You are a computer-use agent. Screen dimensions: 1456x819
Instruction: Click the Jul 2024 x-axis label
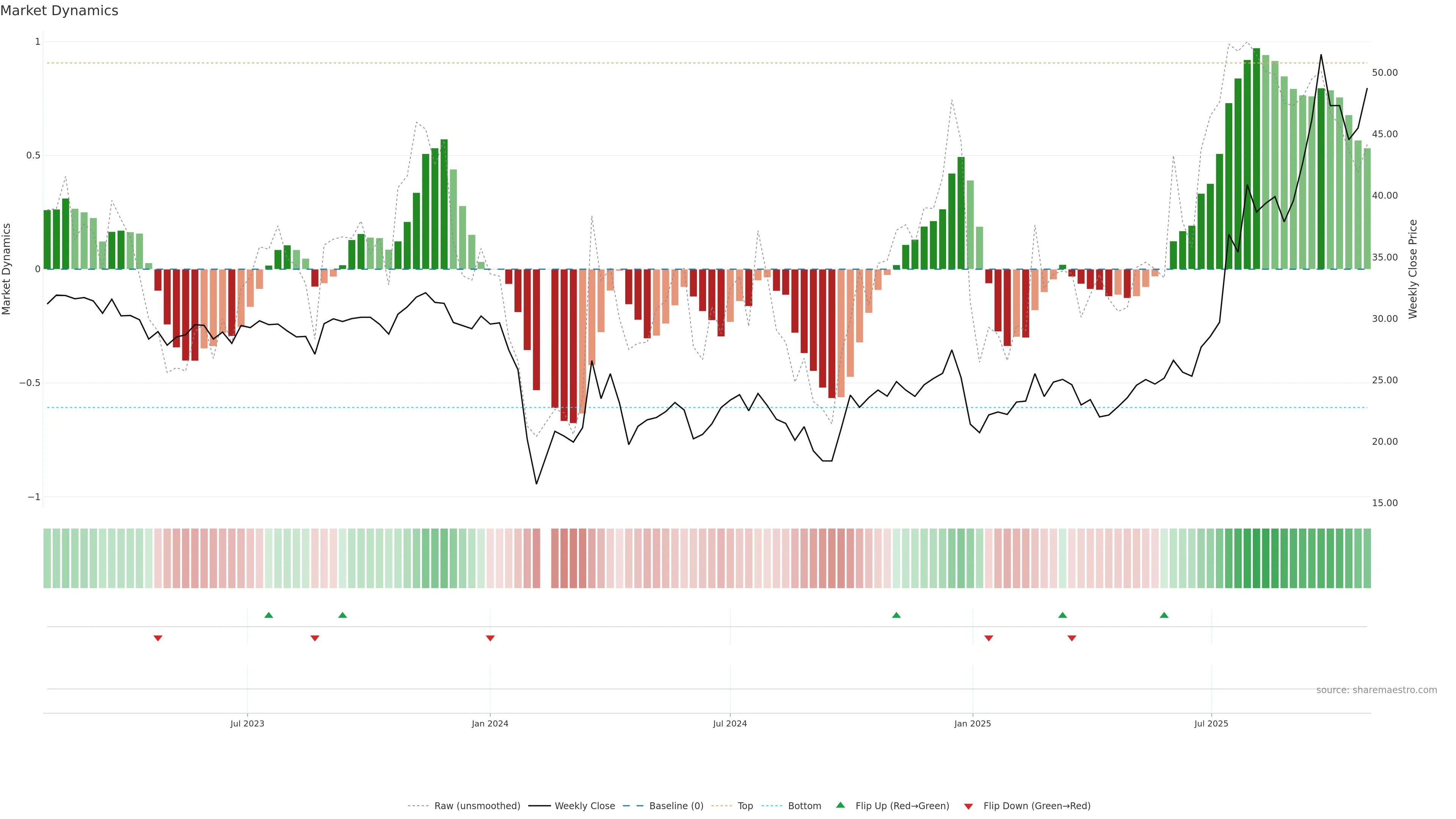(x=730, y=723)
